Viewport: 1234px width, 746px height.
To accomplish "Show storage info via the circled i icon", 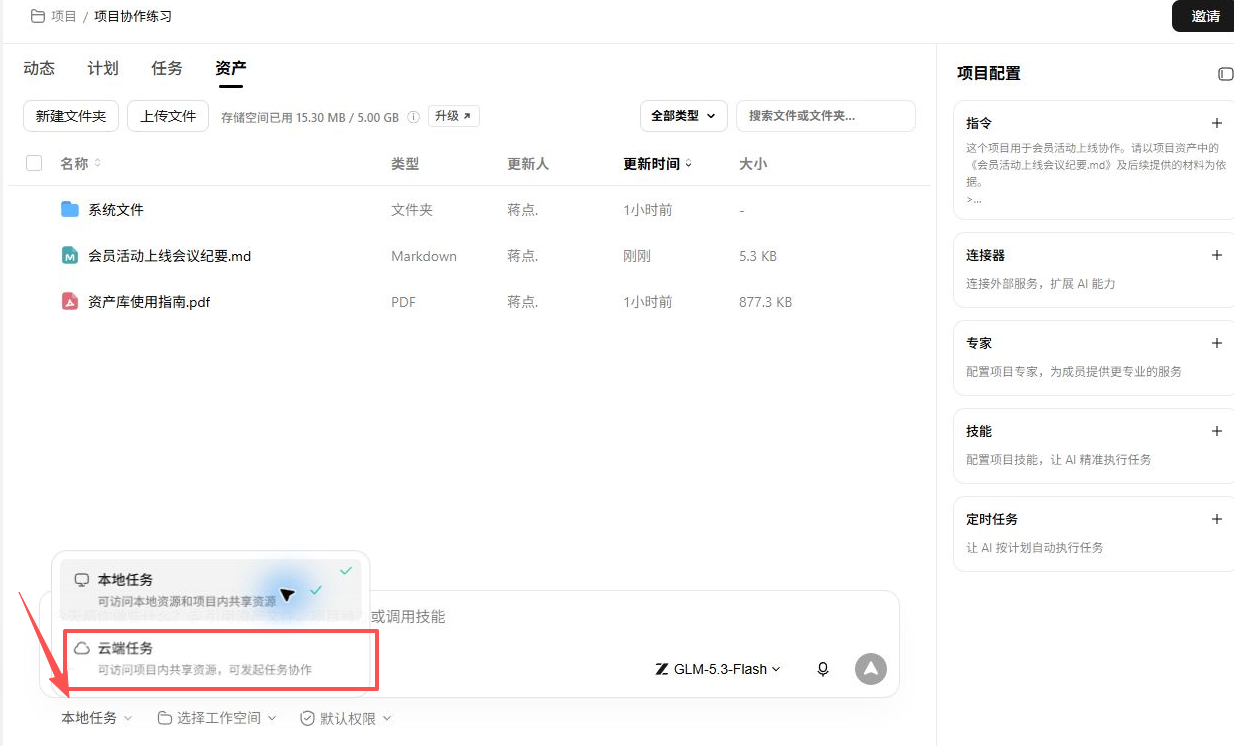I will coord(413,117).
